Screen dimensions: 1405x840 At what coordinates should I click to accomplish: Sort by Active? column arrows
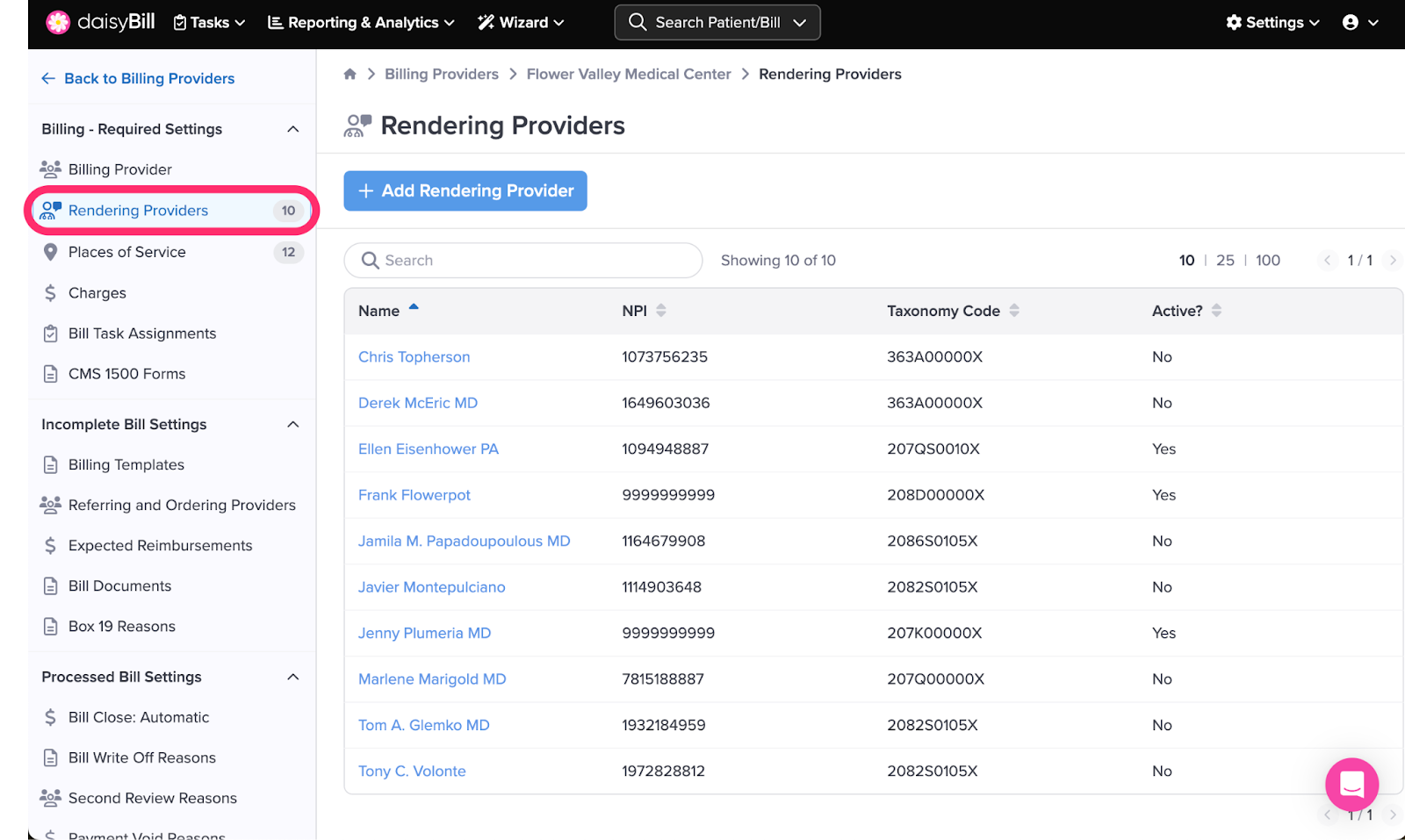(1216, 311)
